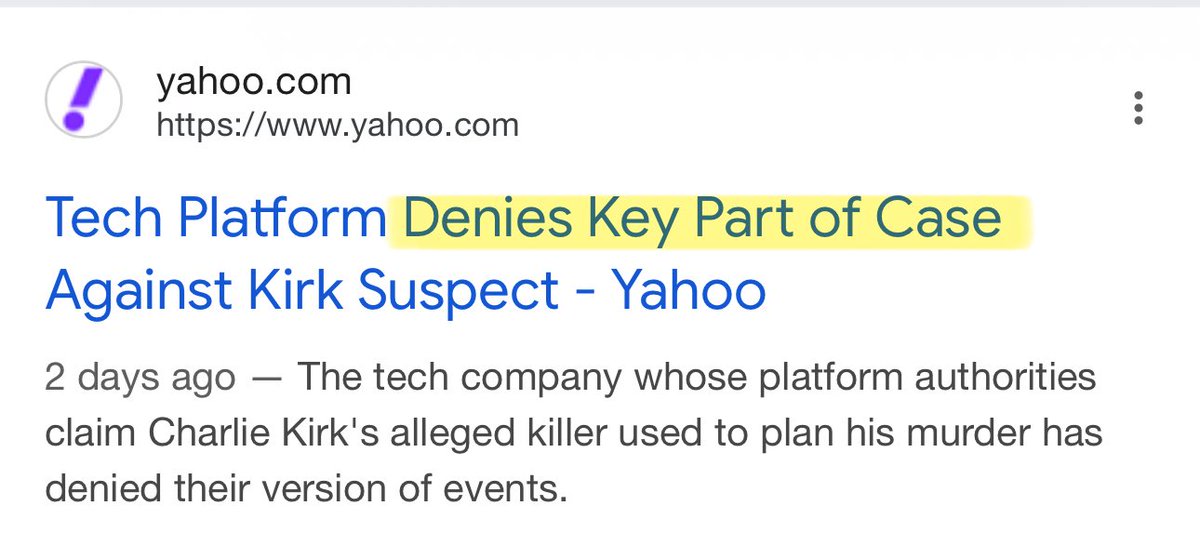Screen dimensions: 1200x559
Task: Open the three-dot more options menu
Action: click(x=1138, y=109)
